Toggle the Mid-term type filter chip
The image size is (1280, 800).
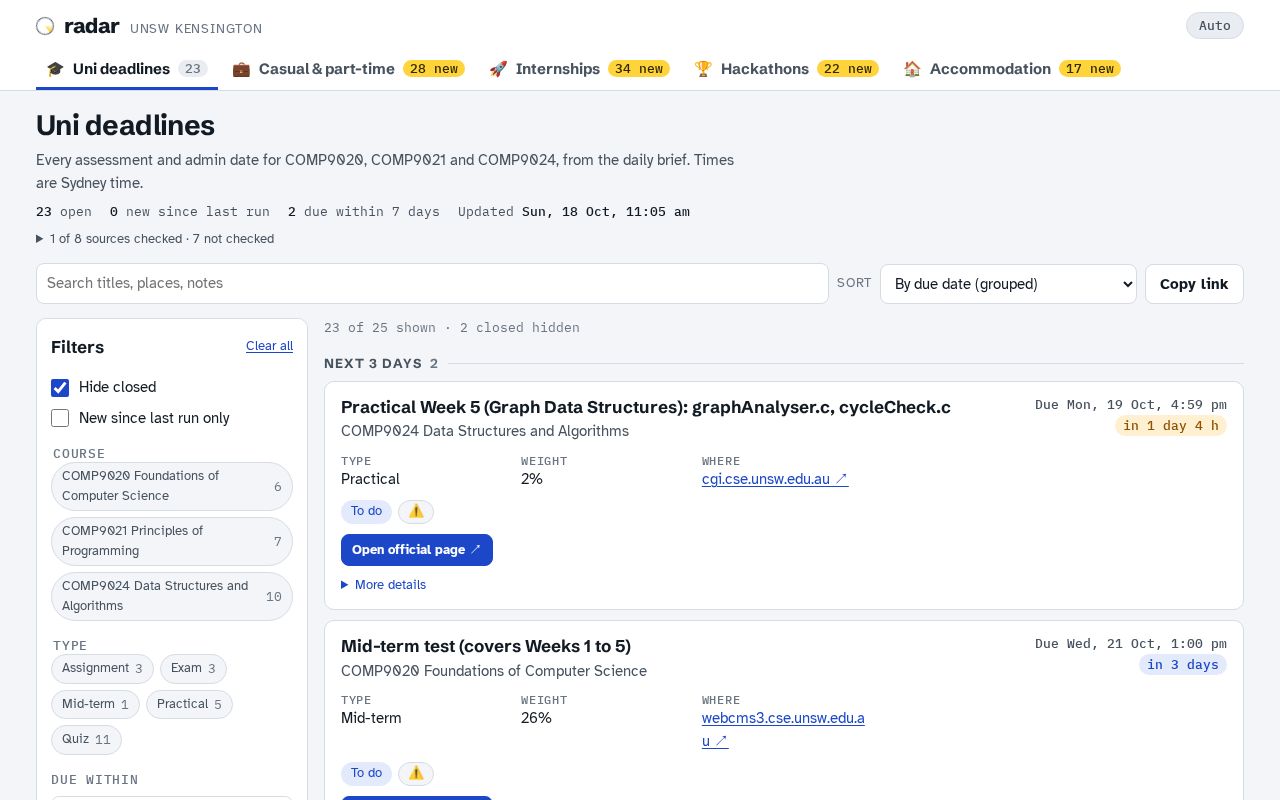click(x=95, y=704)
